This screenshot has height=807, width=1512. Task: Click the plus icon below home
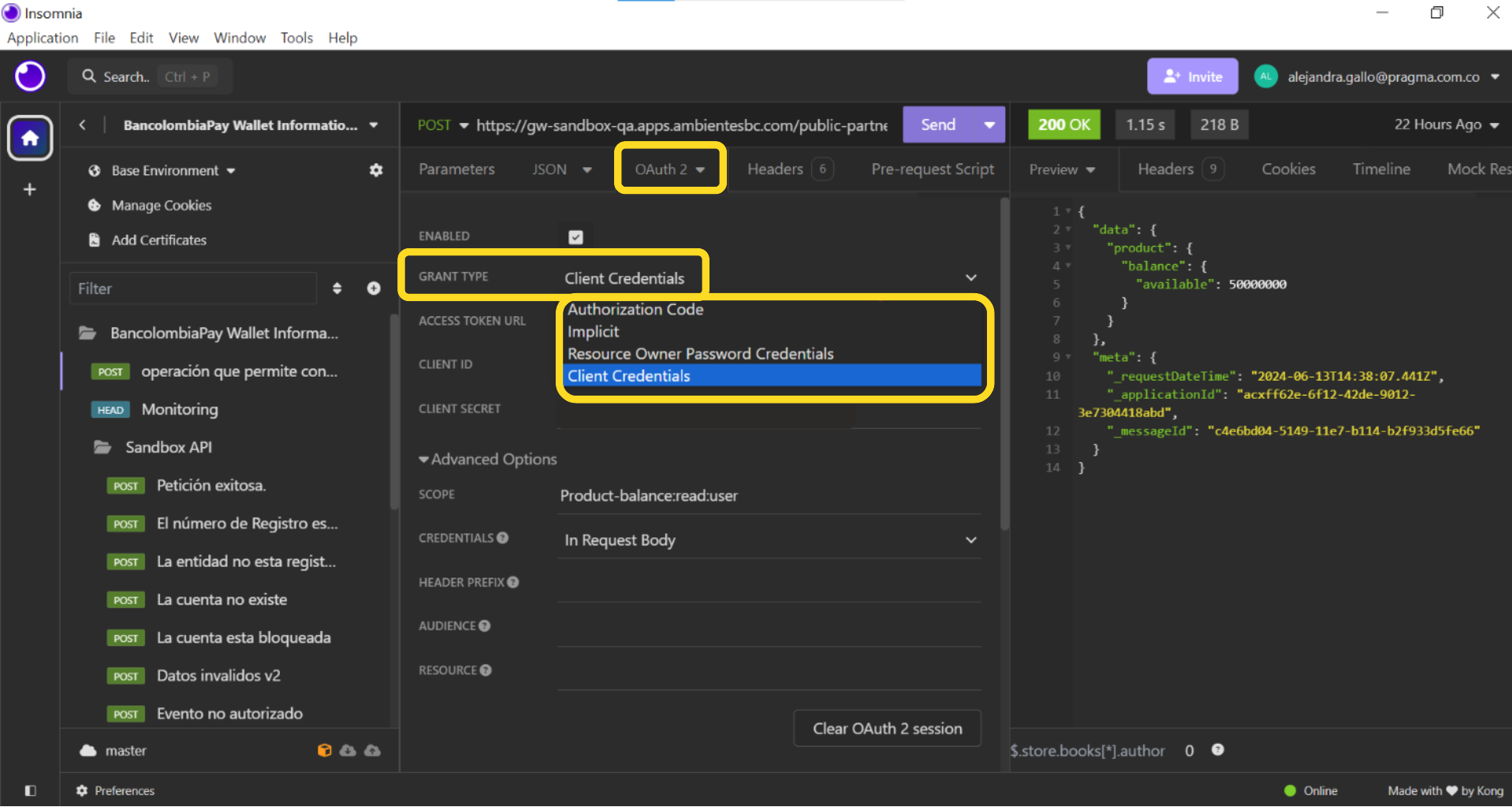tap(30, 189)
